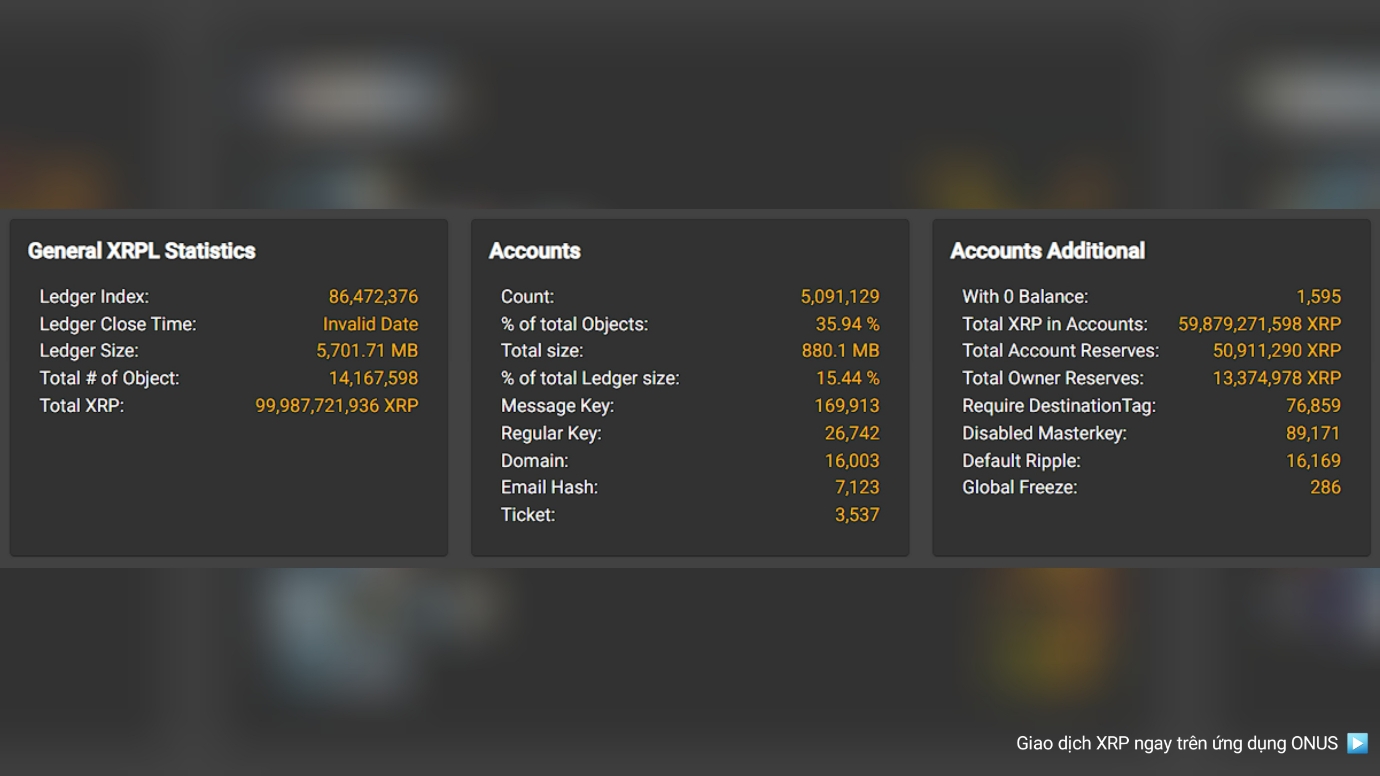Select the Message Key label
The width and height of the screenshot is (1380, 776).
(x=557, y=406)
